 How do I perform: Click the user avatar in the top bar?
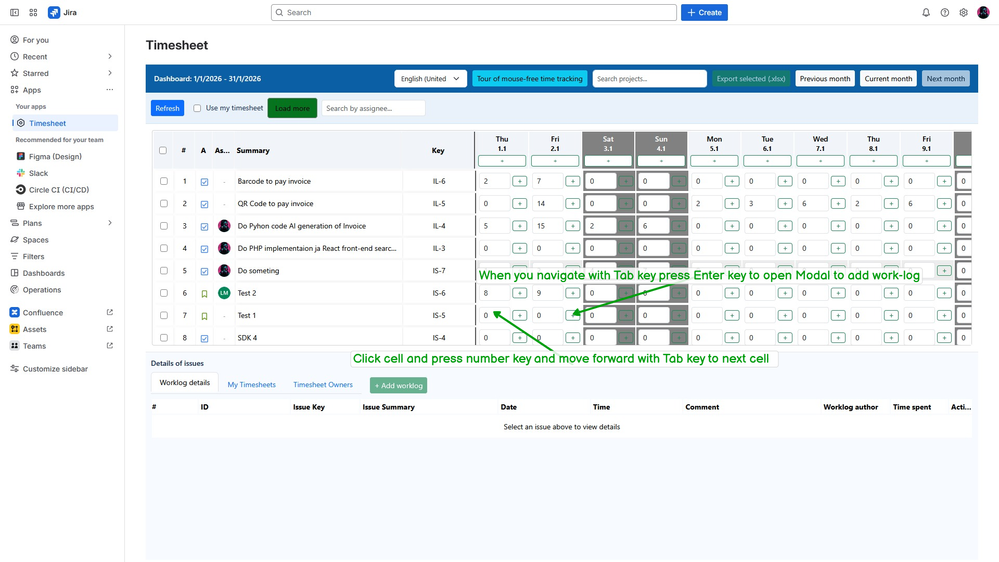[983, 13]
